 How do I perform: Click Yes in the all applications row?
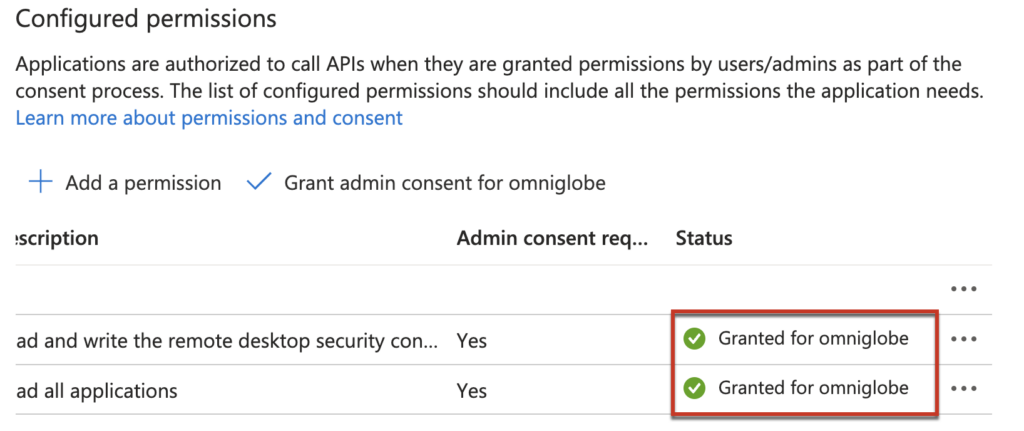pyautogui.click(x=471, y=390)
